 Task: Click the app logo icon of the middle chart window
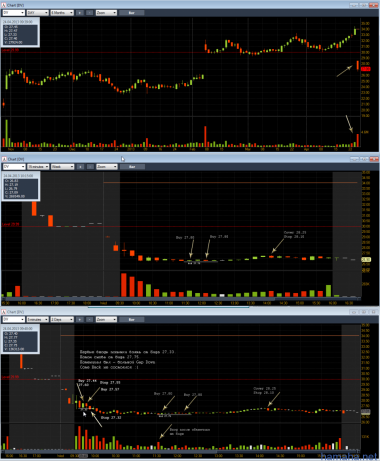click(x=4, y=159)
